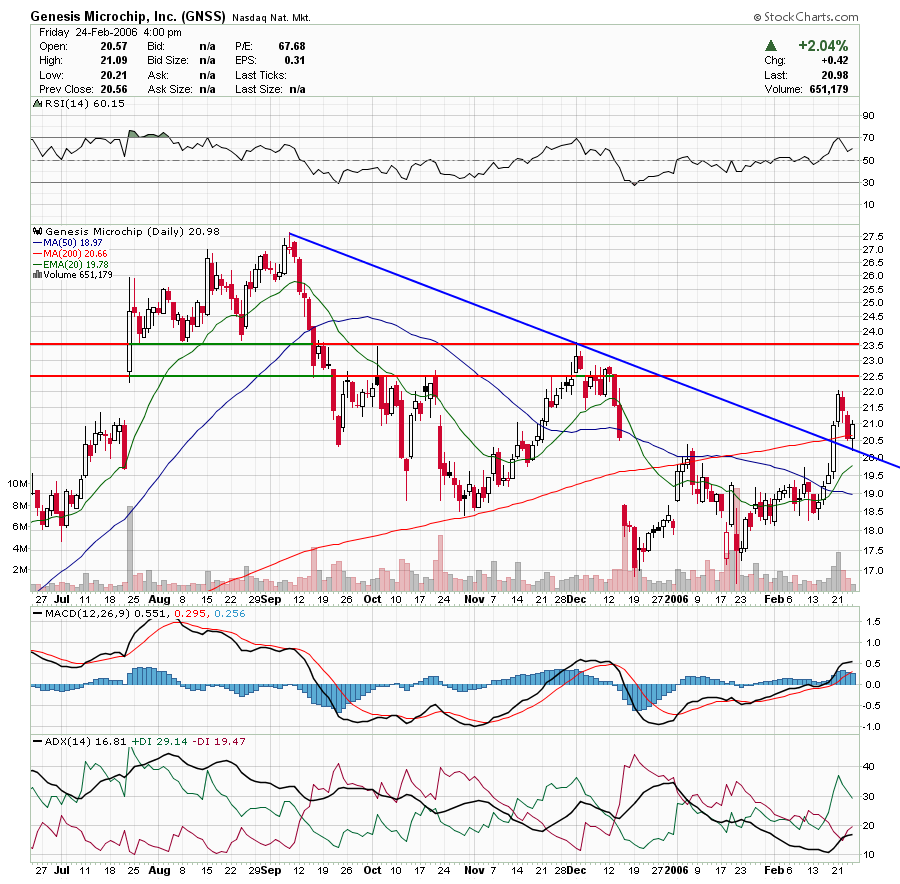900x884 pixels.
Task: Click the ADX(14) 16.81 label
Action: (x=86, y=742)
